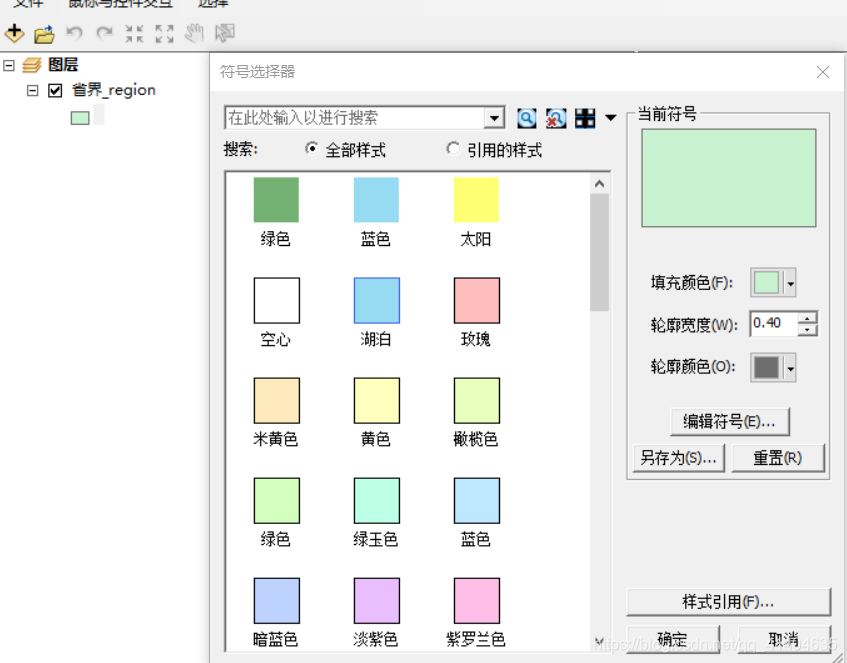Click the symbol view style grid icon
This screenshot has height=663, width=847.
[585, 118]
